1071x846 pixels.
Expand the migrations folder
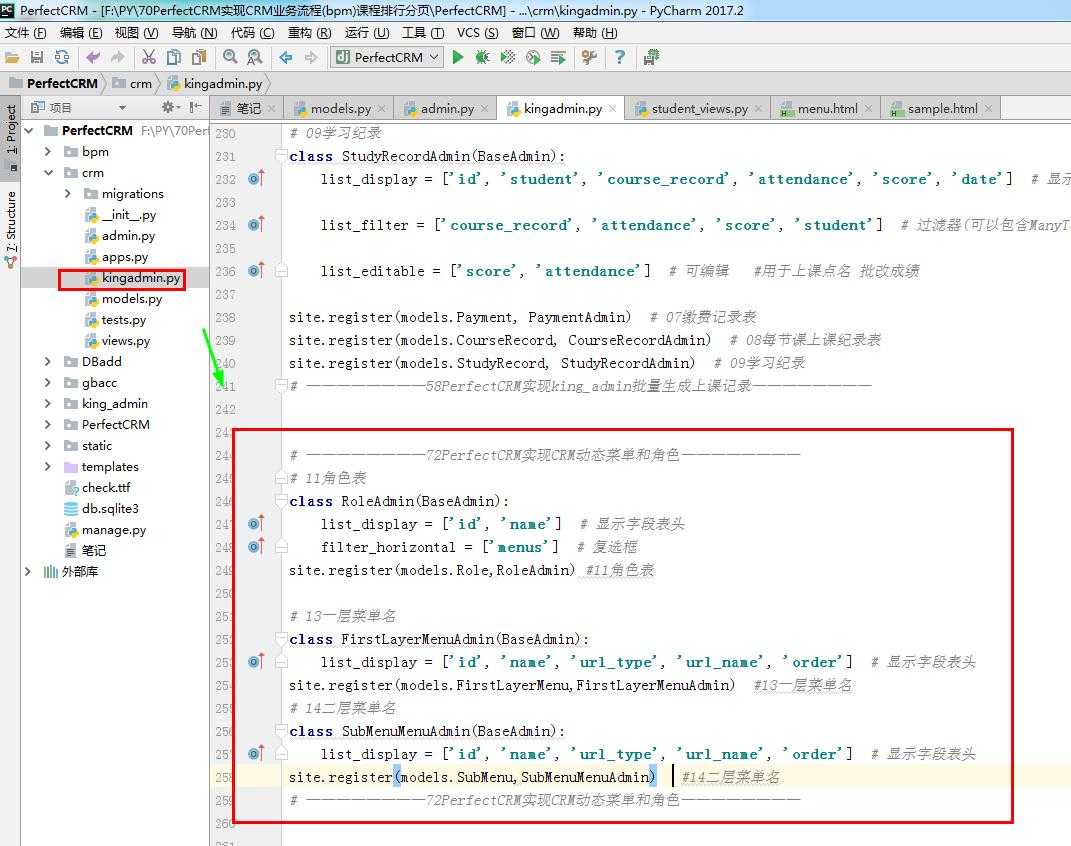pyautogui.click(x=68, y=194)
